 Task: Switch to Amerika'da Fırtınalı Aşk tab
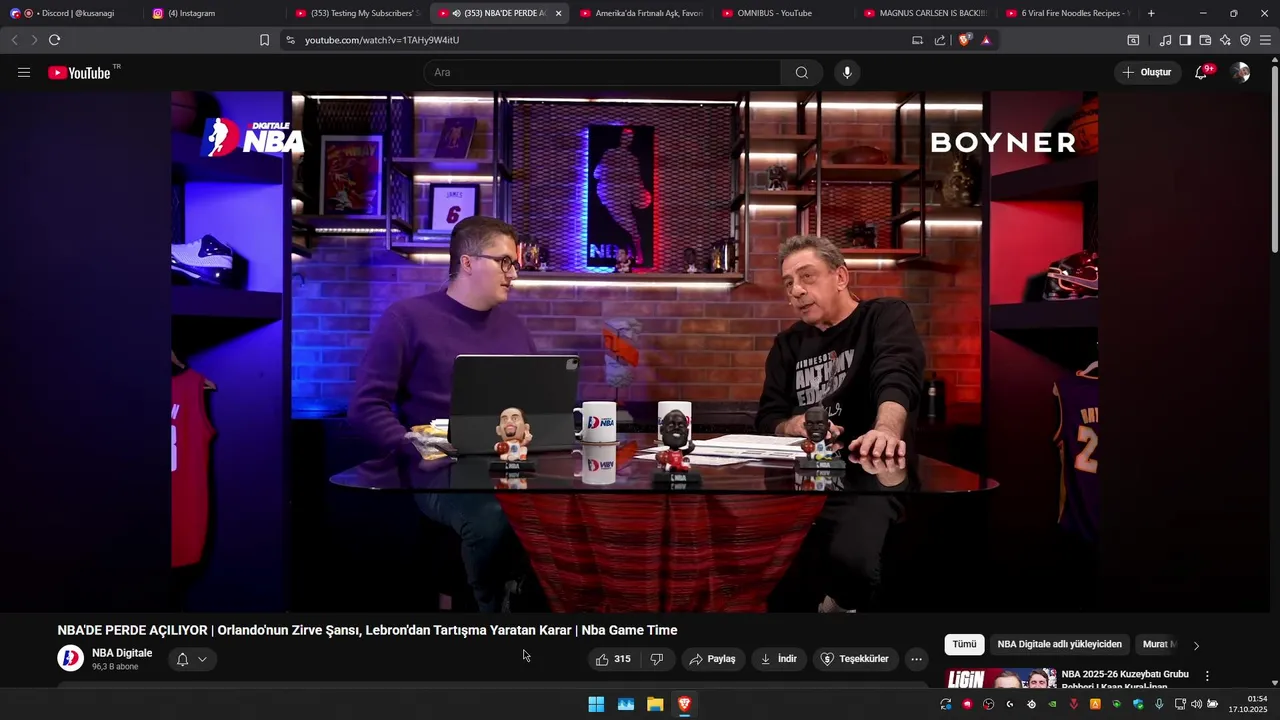coord(642,13)
